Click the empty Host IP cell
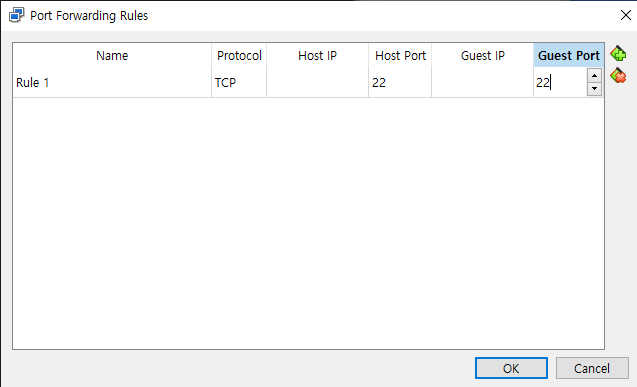 [317, 82]
